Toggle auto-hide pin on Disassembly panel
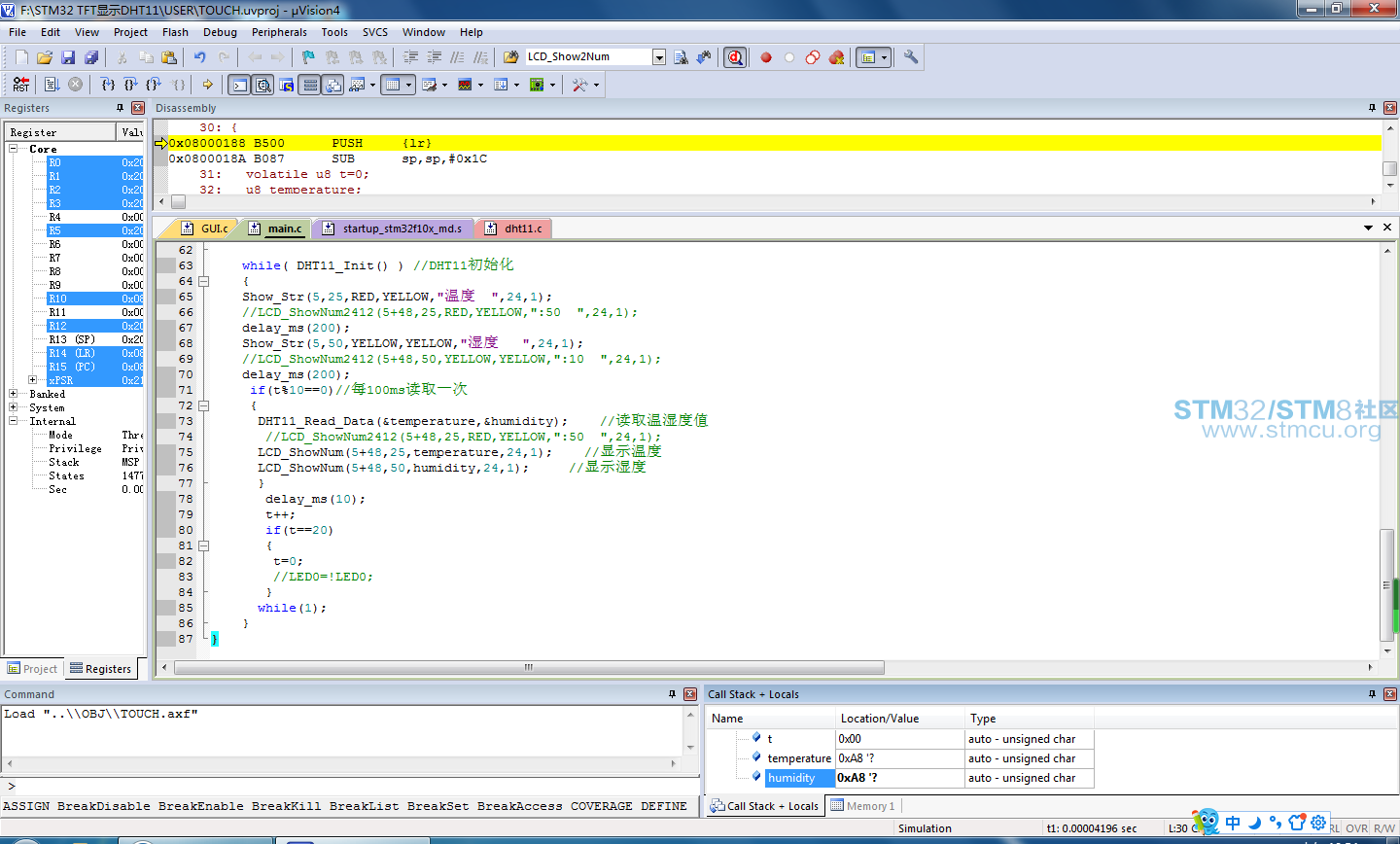Image resolution: width=1400 pixels, height=844 pixels. (x=1373, y=108)
